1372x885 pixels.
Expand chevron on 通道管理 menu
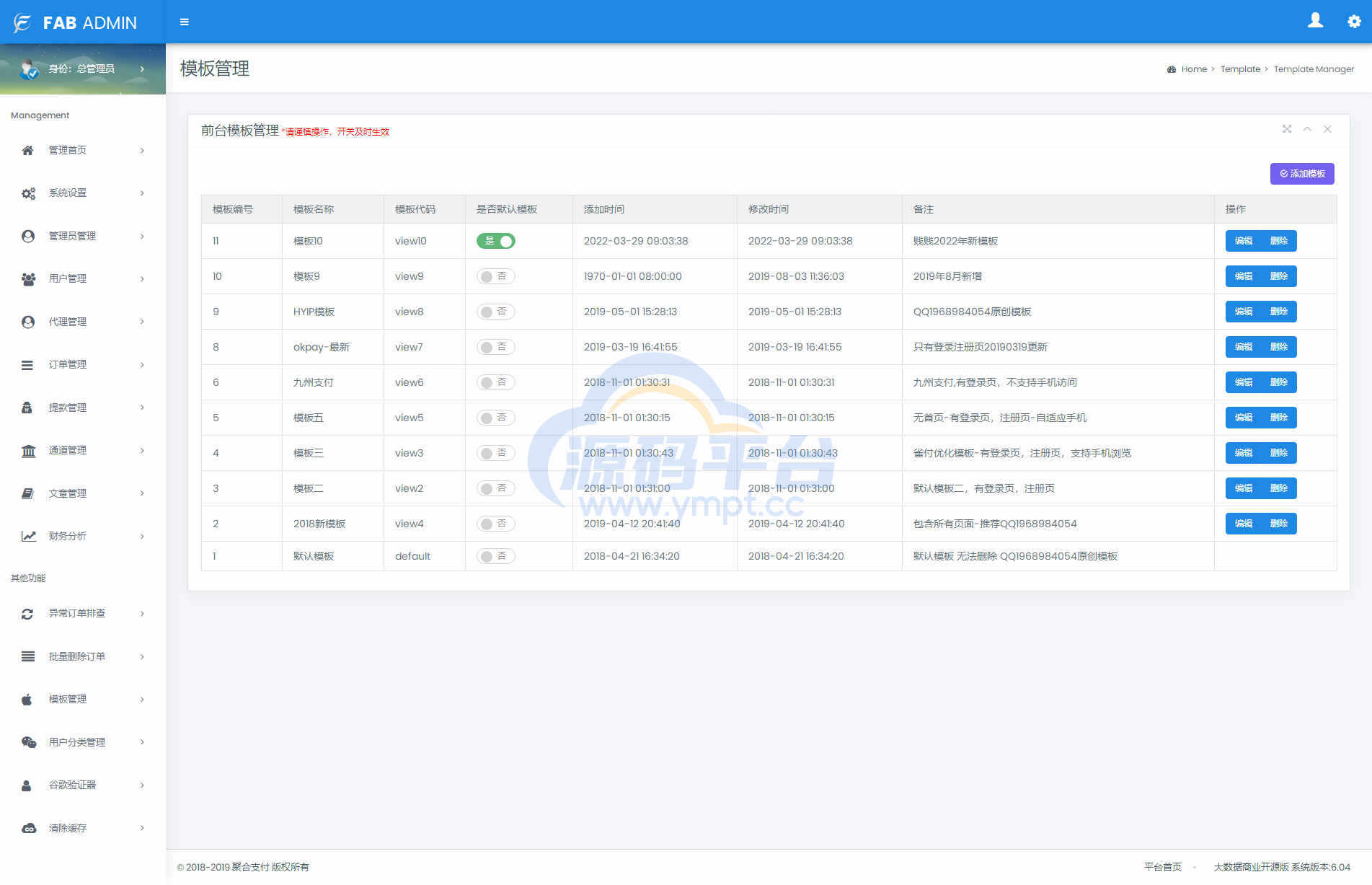click(x=142, y=451)
